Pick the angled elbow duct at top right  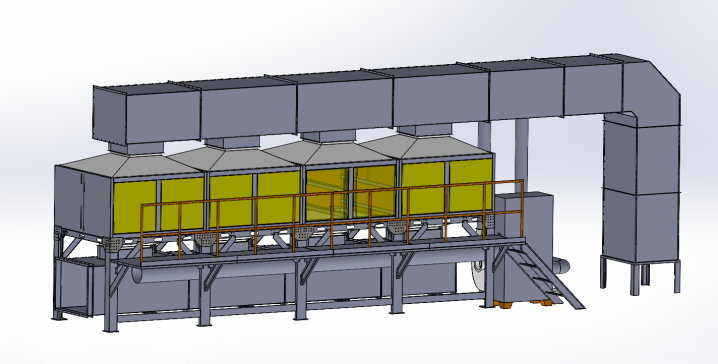[652, 90]
